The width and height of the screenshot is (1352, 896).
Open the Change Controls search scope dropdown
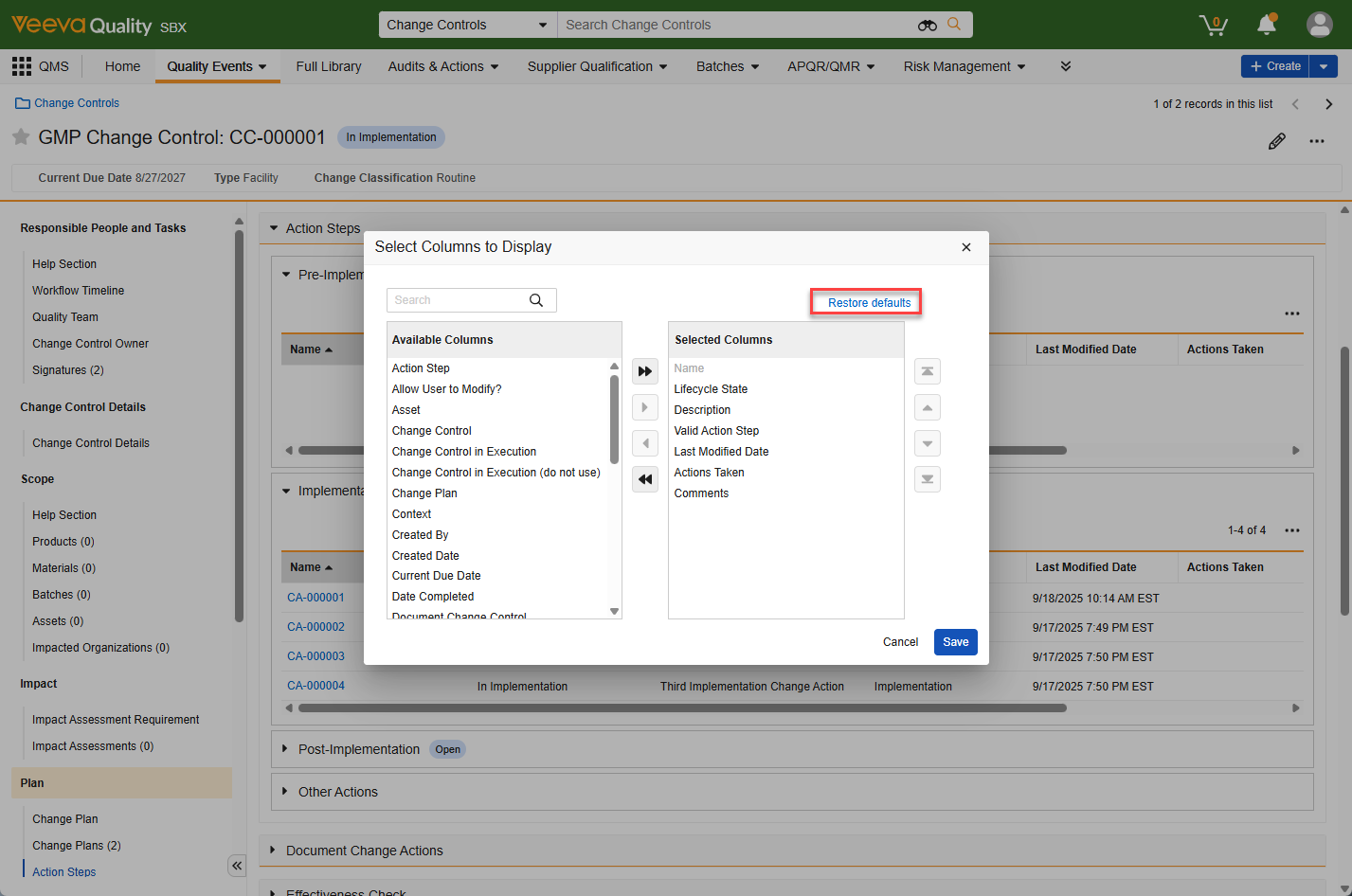[467, 25]
